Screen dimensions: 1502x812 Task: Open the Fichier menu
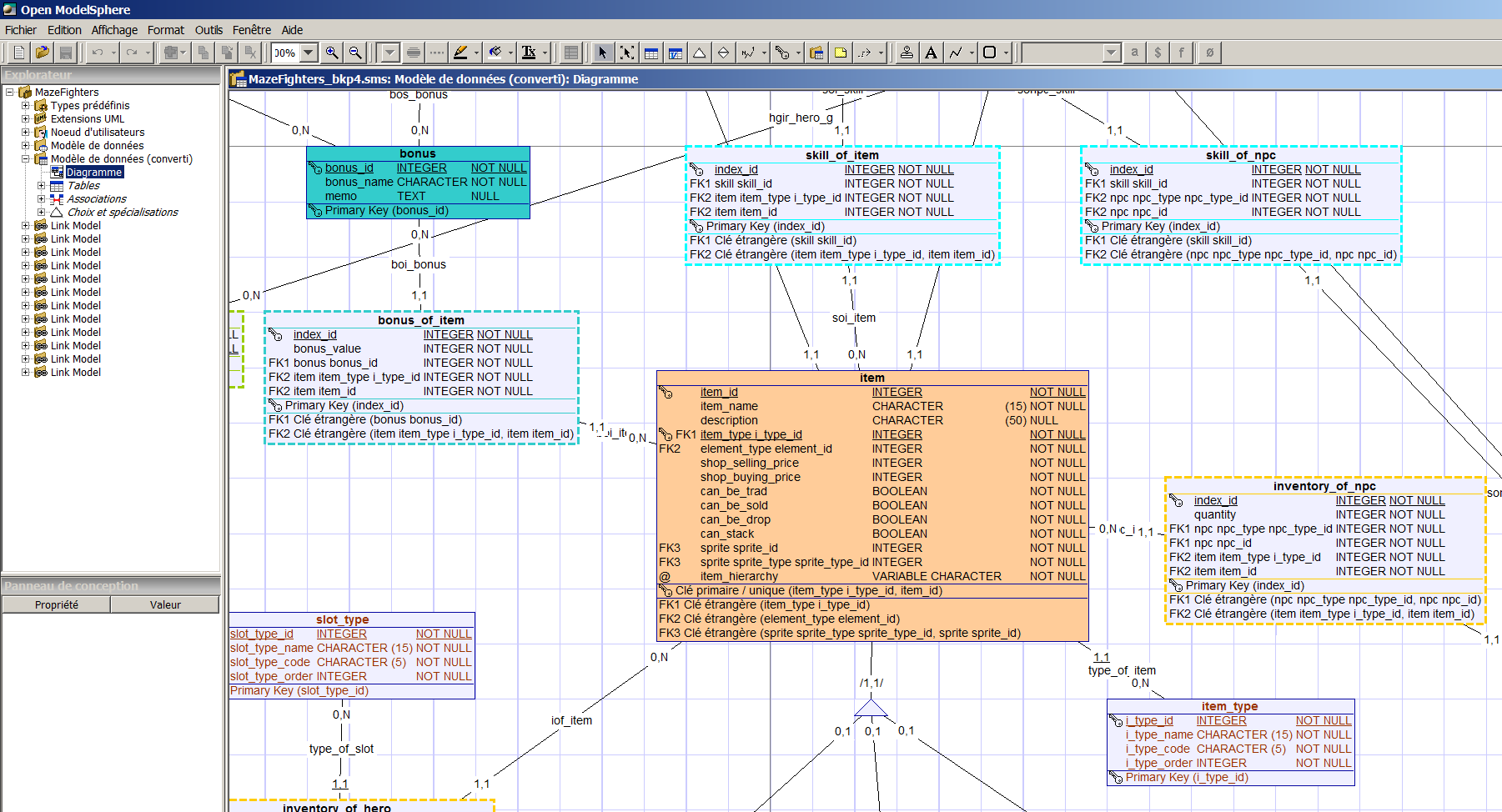[x=21, y=30]
